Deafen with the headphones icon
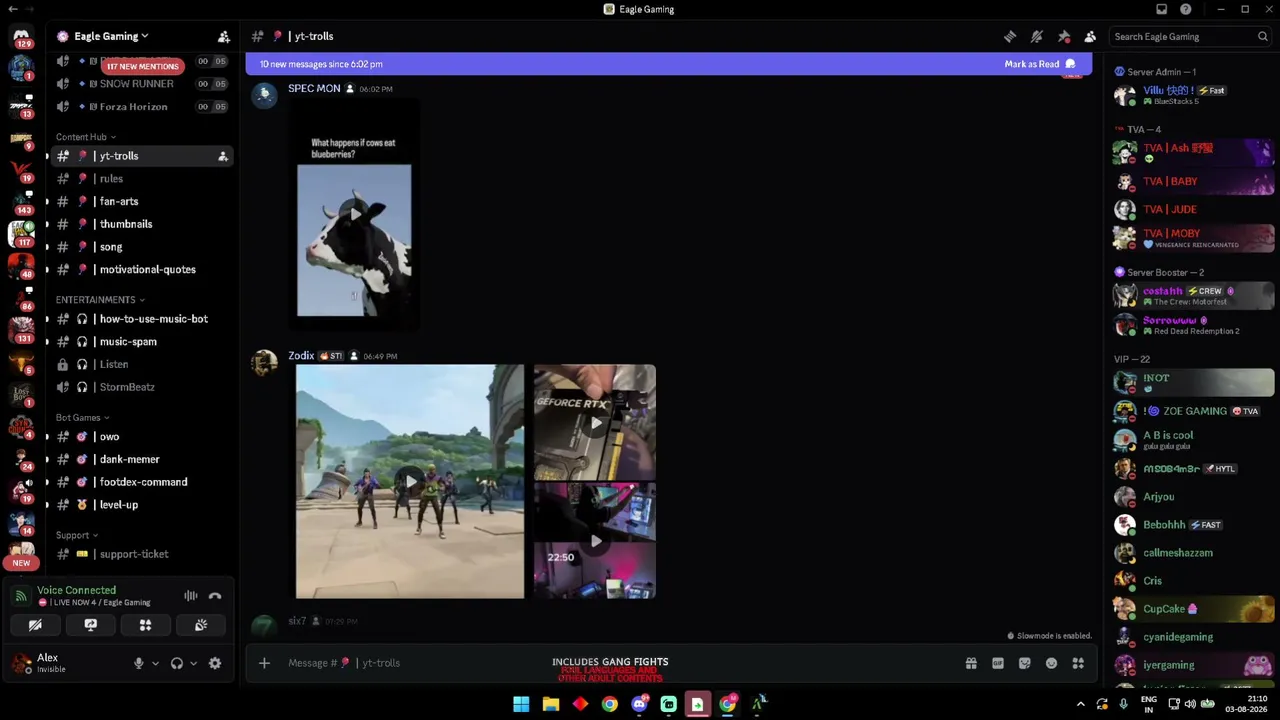1280x720 pixels. point(177,663)
